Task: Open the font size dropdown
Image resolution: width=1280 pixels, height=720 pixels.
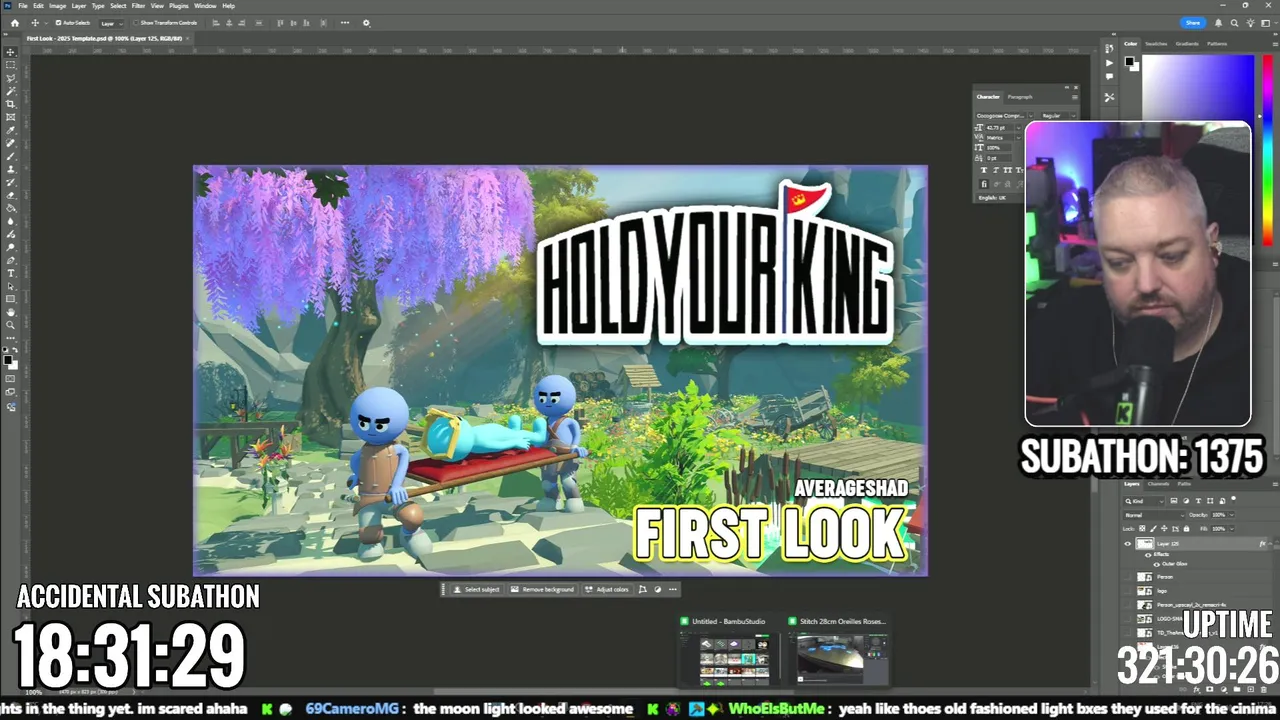Action: pos(1019,128)
